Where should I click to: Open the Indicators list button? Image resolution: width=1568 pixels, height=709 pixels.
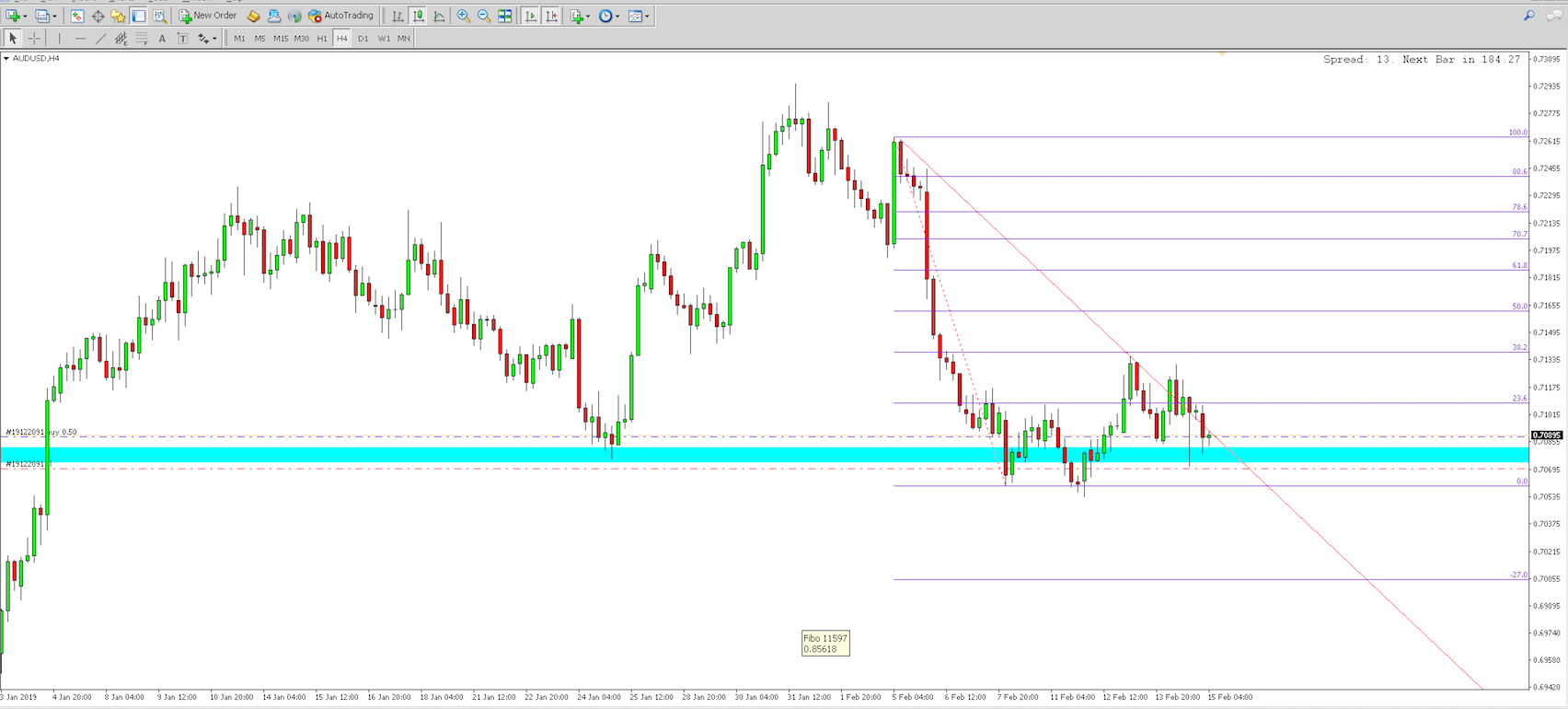coord(576,16)
